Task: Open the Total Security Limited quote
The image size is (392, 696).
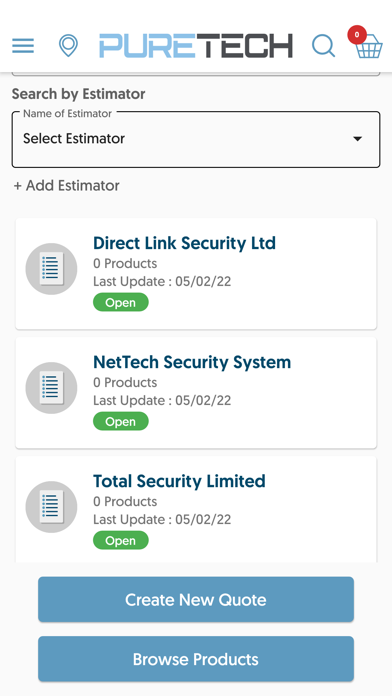Action: point(196,509)
